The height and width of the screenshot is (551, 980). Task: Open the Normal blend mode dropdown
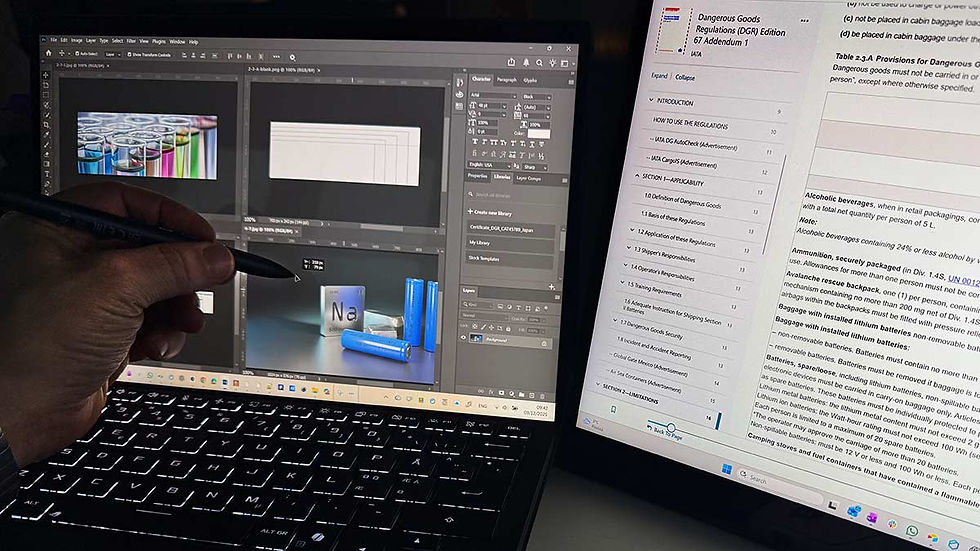click(x=485, y=317)
